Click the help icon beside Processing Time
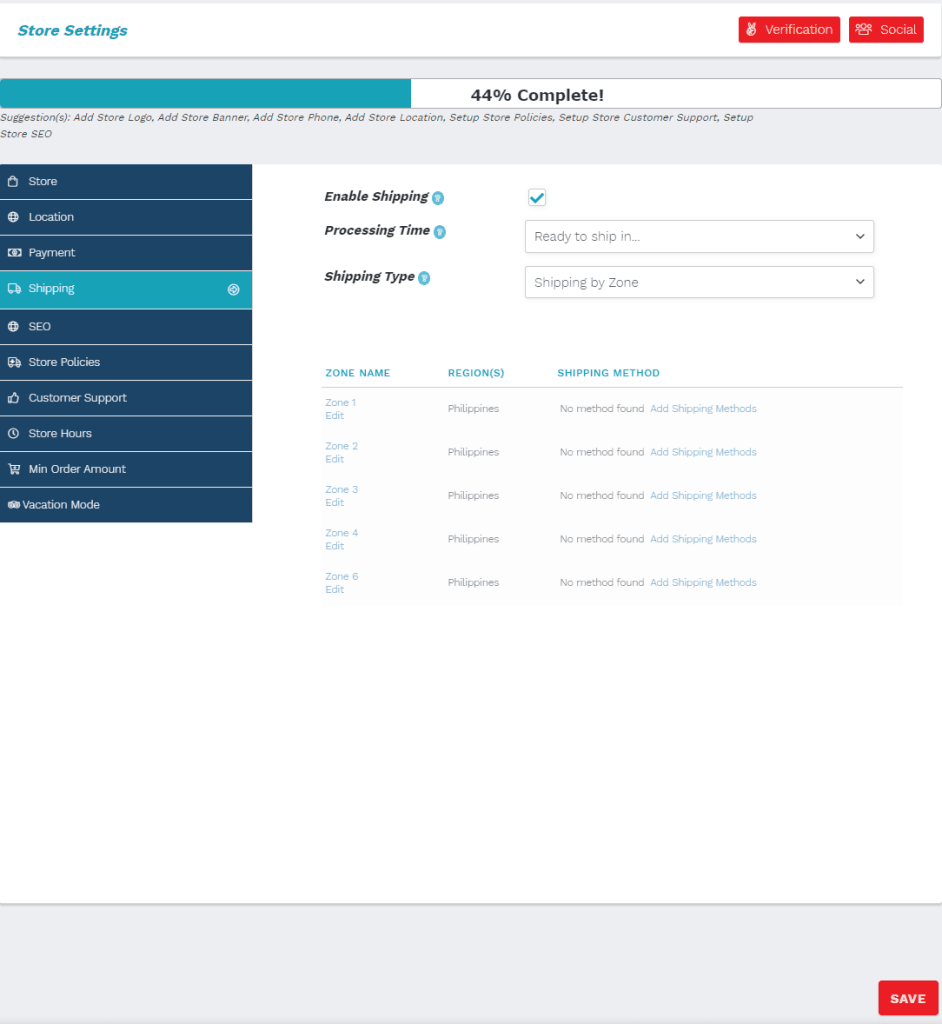The height and width of the screenshot is (1024, 942). click(440, 232)
